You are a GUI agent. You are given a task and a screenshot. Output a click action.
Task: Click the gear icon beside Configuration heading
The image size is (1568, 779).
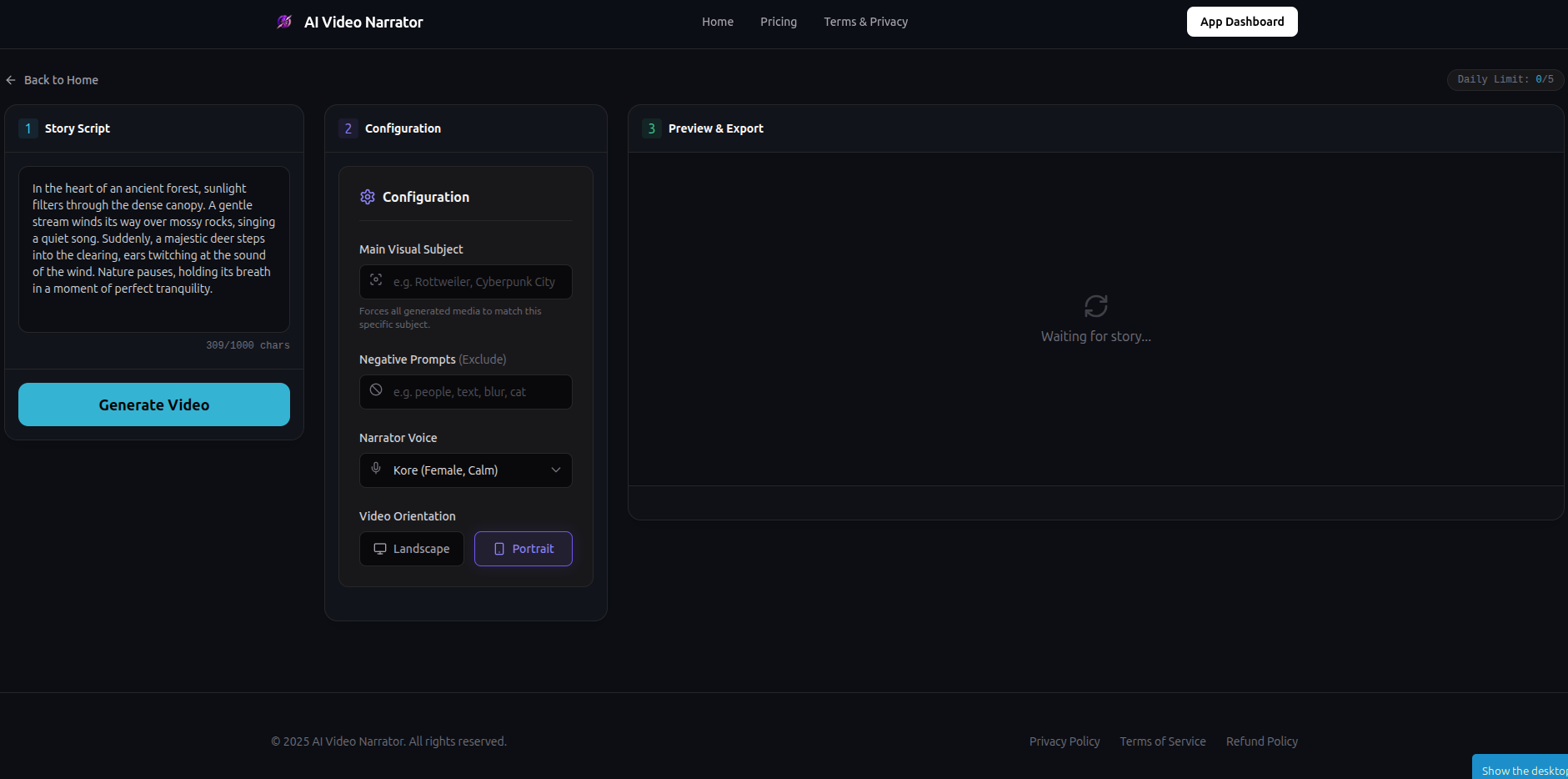click(368, 197)
